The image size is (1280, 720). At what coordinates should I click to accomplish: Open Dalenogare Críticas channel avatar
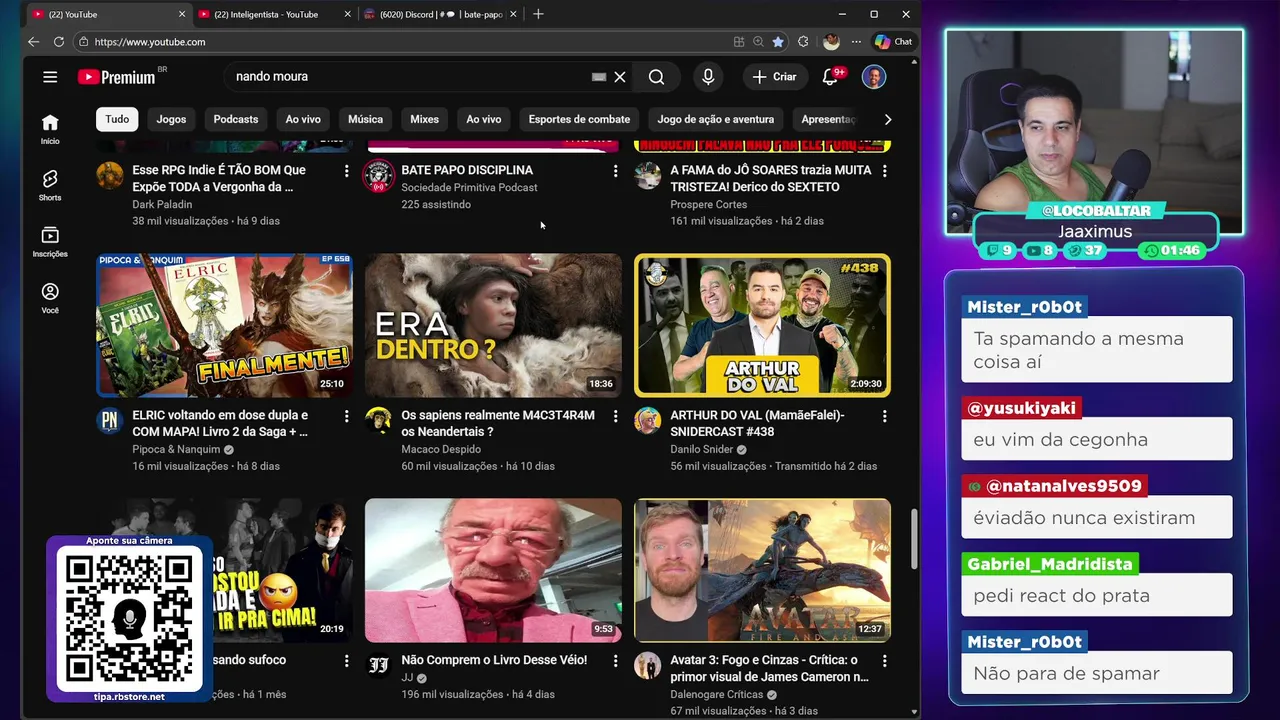[647, 666]
